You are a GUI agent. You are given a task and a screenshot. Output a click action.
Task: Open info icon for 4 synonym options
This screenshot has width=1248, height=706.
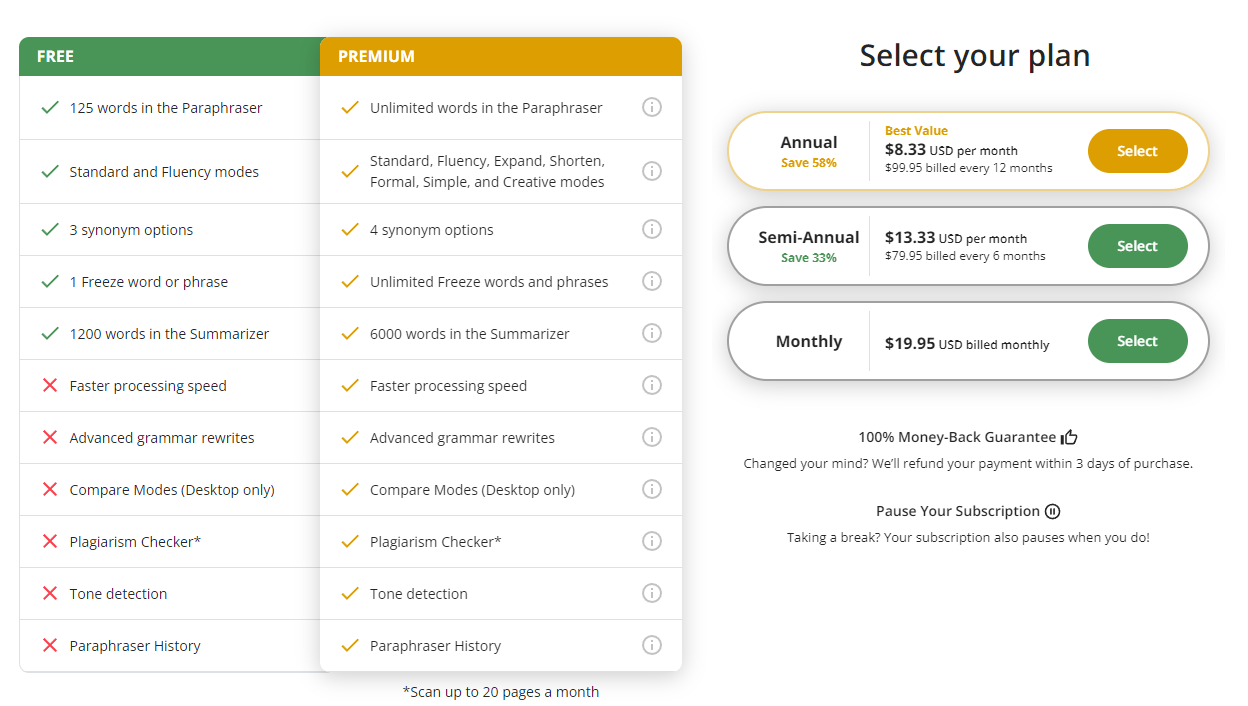pyautogui.click(x=652, y=229)
